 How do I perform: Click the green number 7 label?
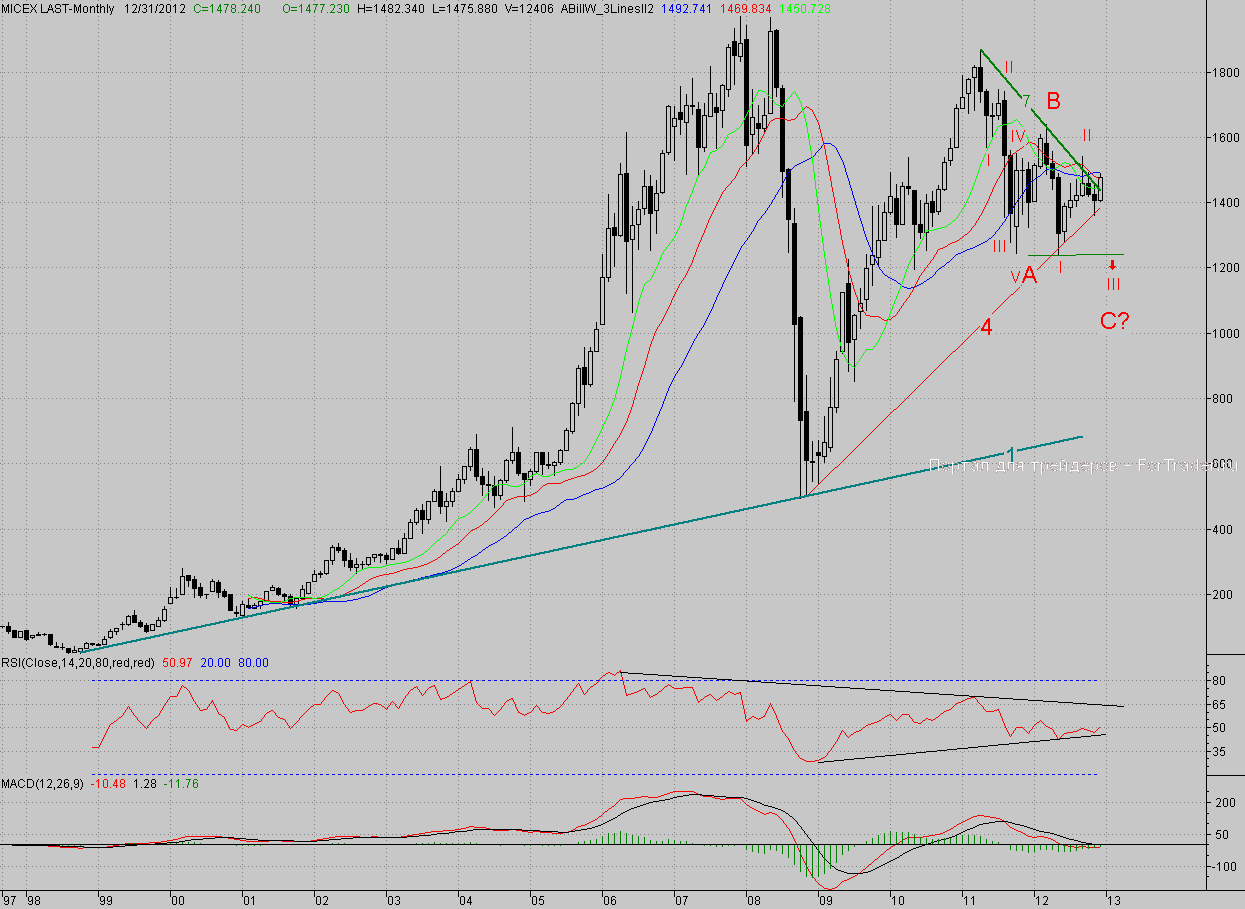(x=1025, y=100)
